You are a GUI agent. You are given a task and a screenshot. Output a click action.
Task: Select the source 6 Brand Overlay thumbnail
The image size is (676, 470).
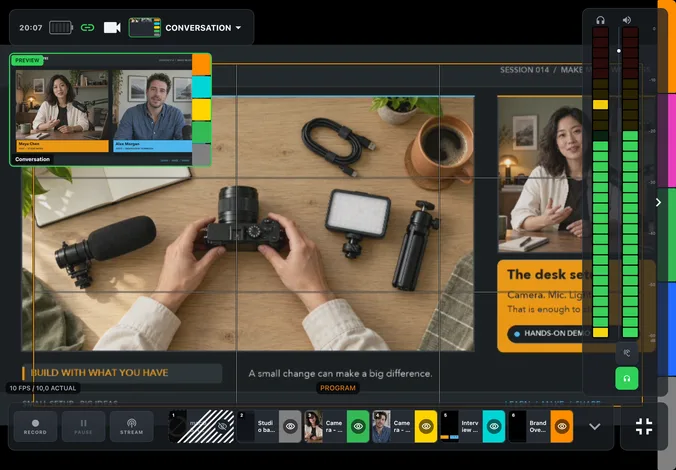click(517, 426)
